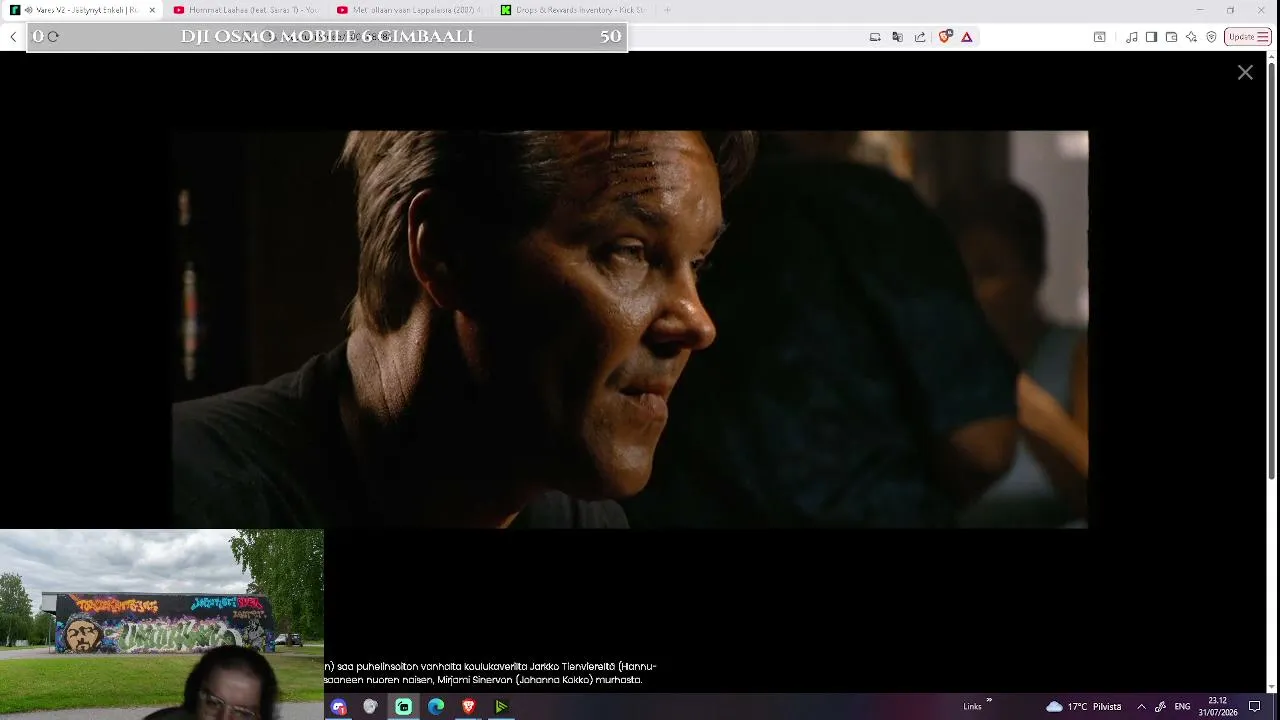Click the translate page icon
Screen dimensions: 1280x720
pos(897,37)
